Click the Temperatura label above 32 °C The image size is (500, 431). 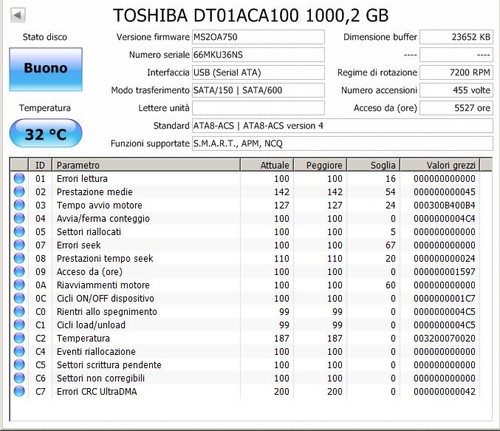(x=45, y=108)
